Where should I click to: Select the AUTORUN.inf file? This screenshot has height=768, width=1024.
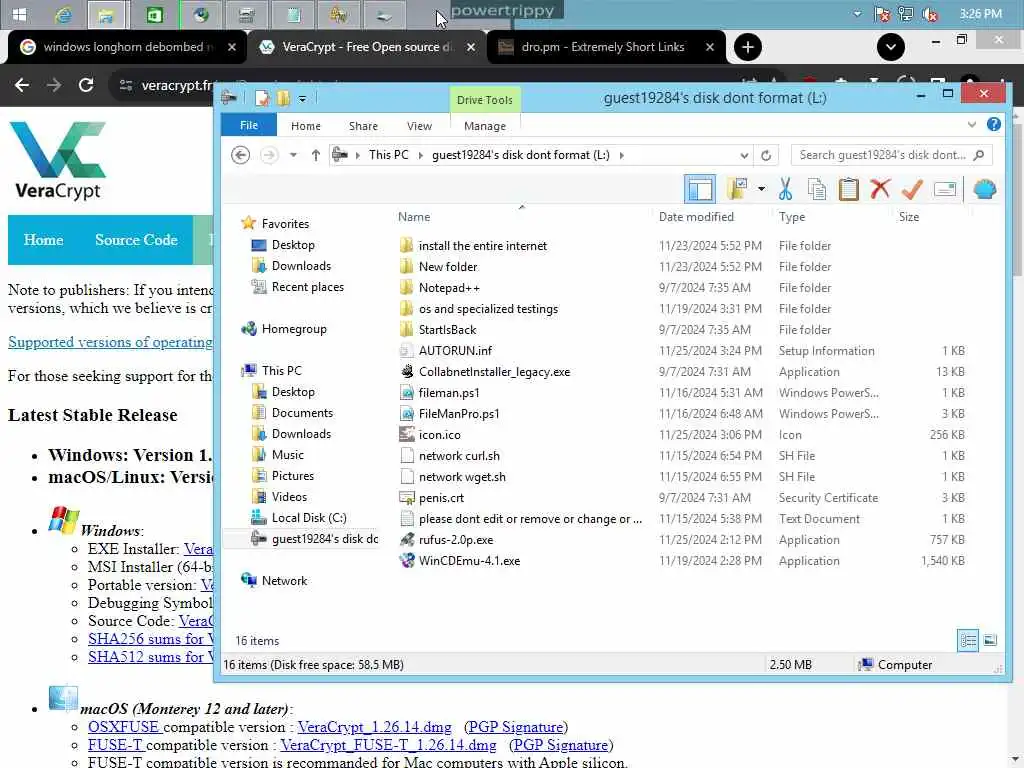[x=455, y=351]
